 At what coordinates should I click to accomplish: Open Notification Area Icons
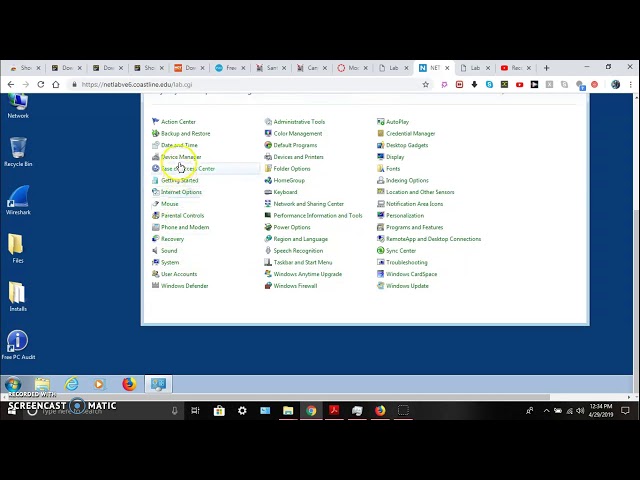click(414, 204)
